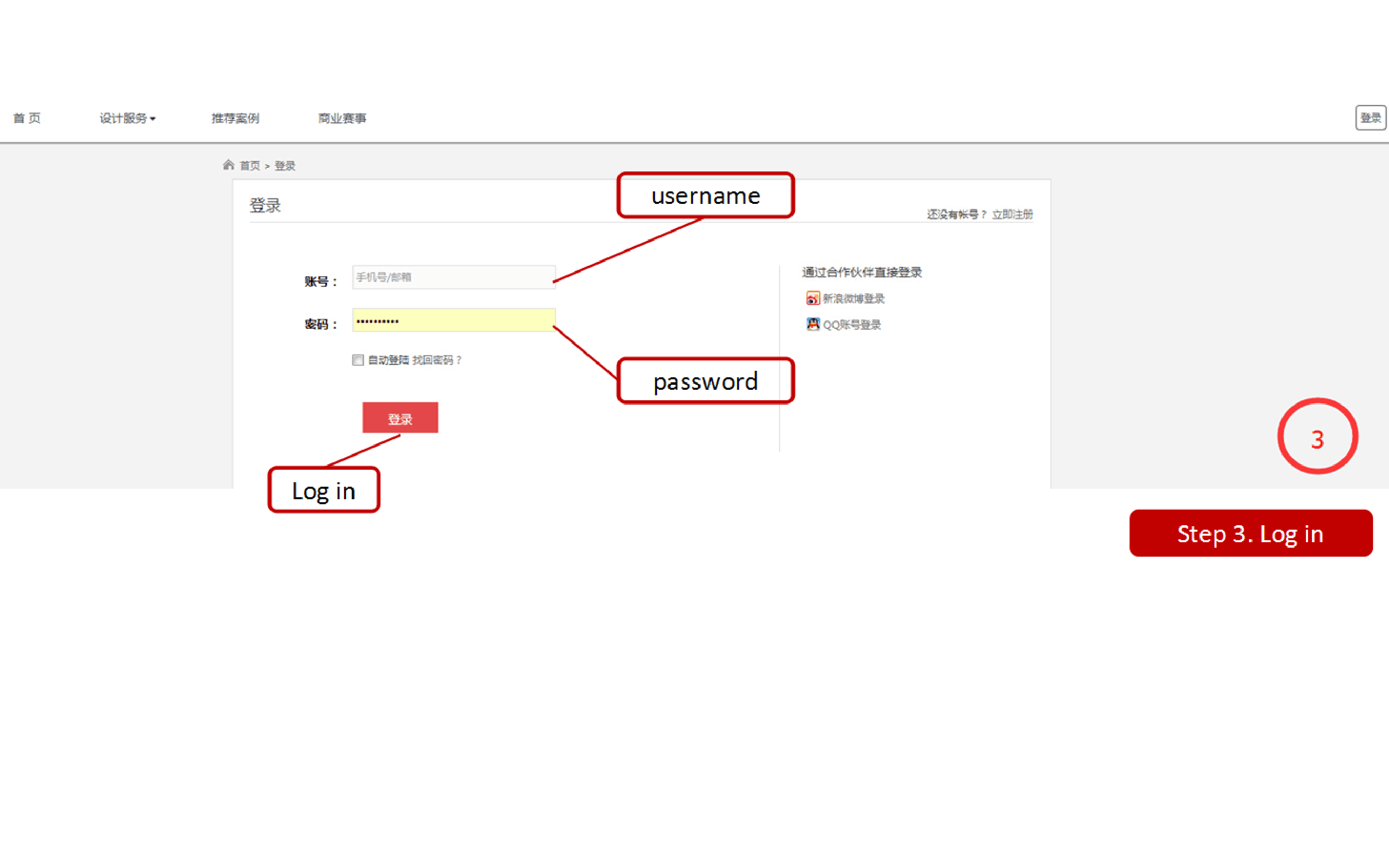This screenshot has width=1389, height=868.
Task: Click the 新浪微博登录 text link
Action: [x=853, y=298]
